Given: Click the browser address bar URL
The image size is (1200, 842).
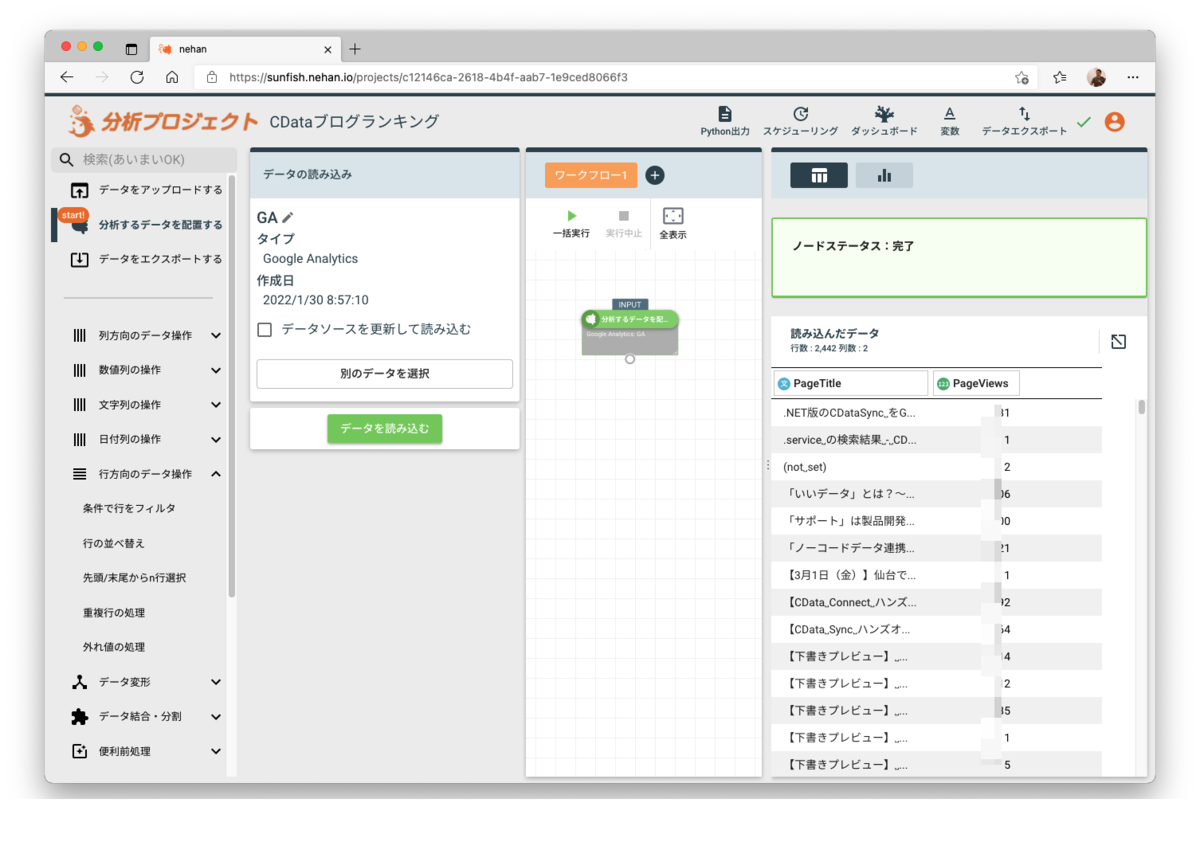Looking at the screenshot, I should click(x=428, y=77).
